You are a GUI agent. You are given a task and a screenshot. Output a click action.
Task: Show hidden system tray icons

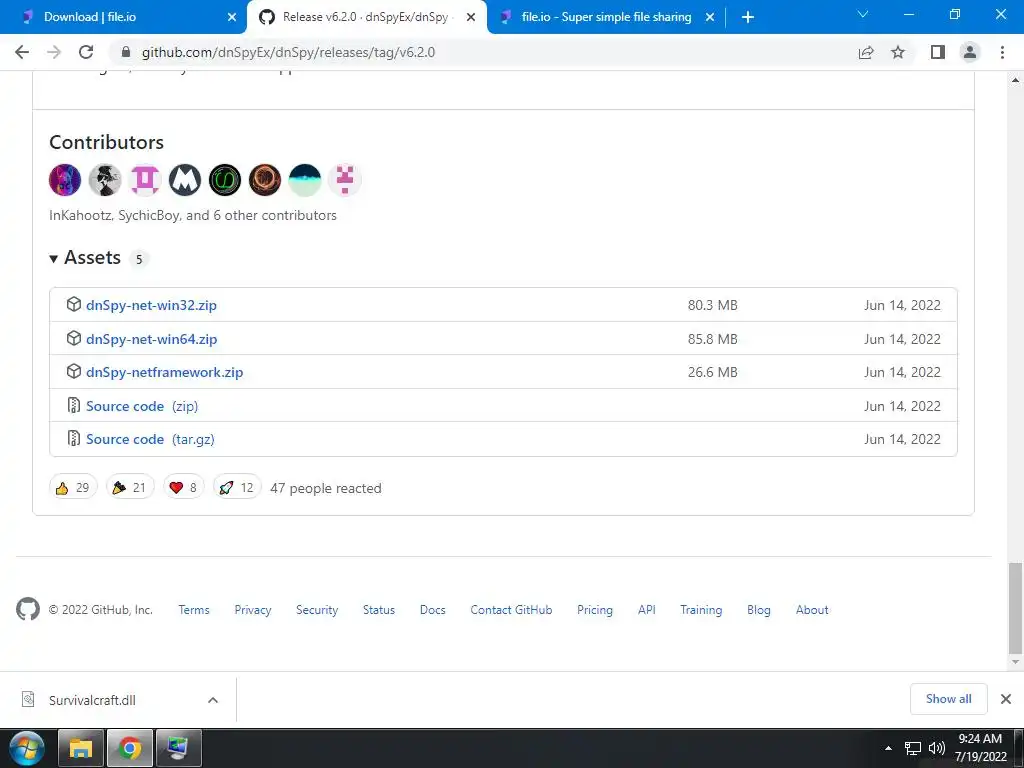[x=888, y=748]
